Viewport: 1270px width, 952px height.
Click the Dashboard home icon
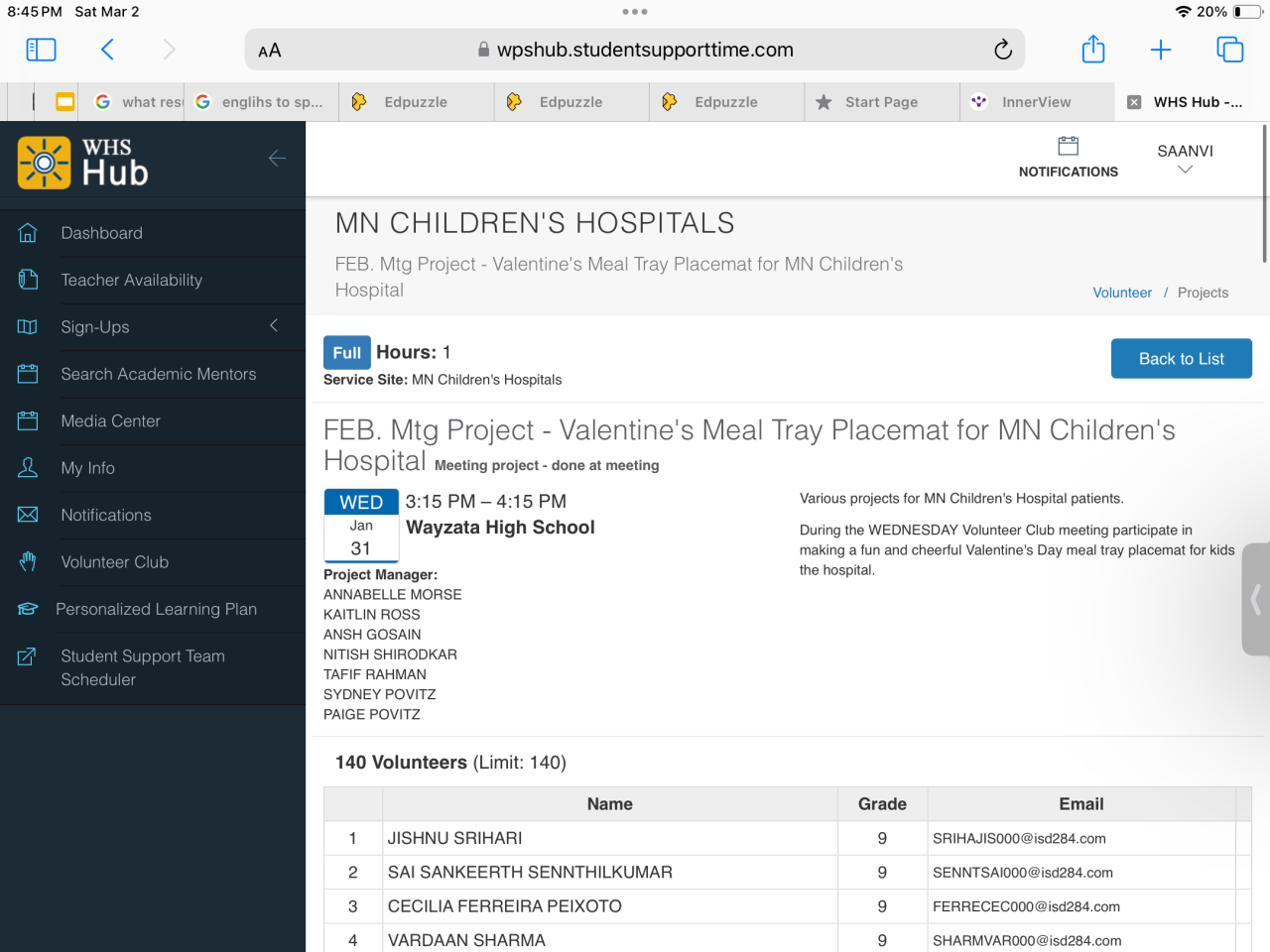(x=28, y=233)
